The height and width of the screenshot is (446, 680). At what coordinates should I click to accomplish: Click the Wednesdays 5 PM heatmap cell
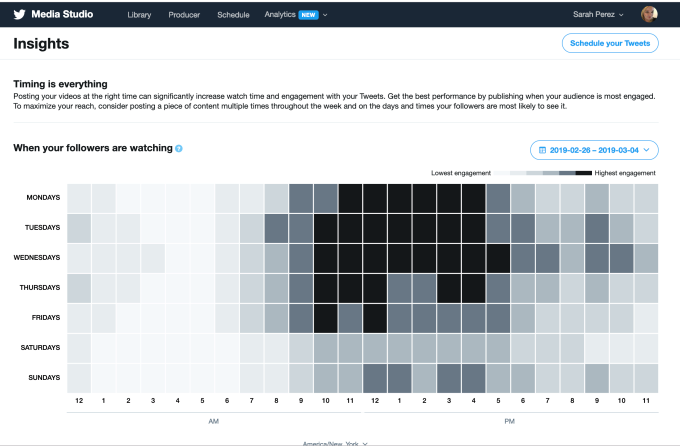[x=498, y=258]
